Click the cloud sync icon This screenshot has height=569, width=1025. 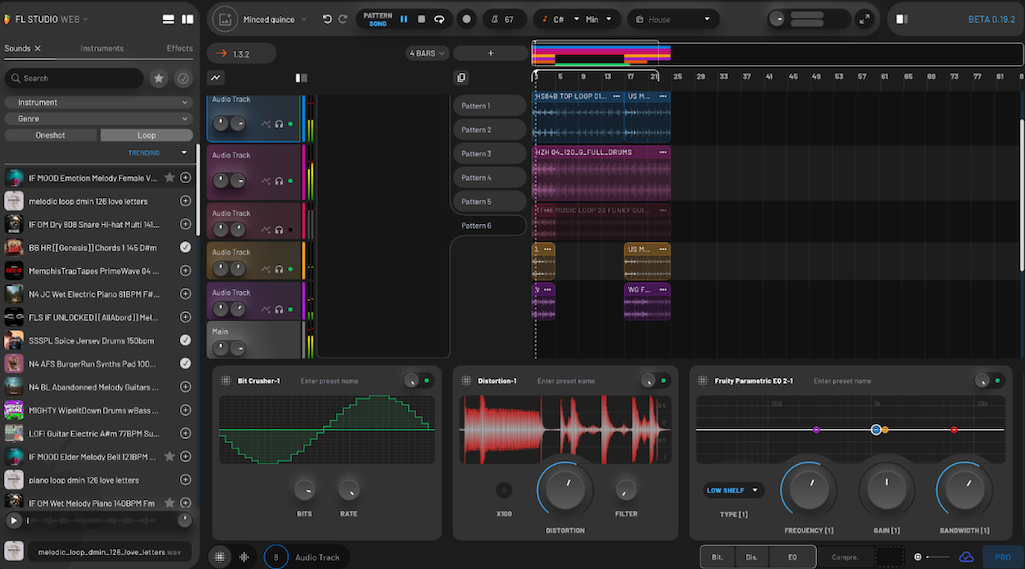point(966,557)
